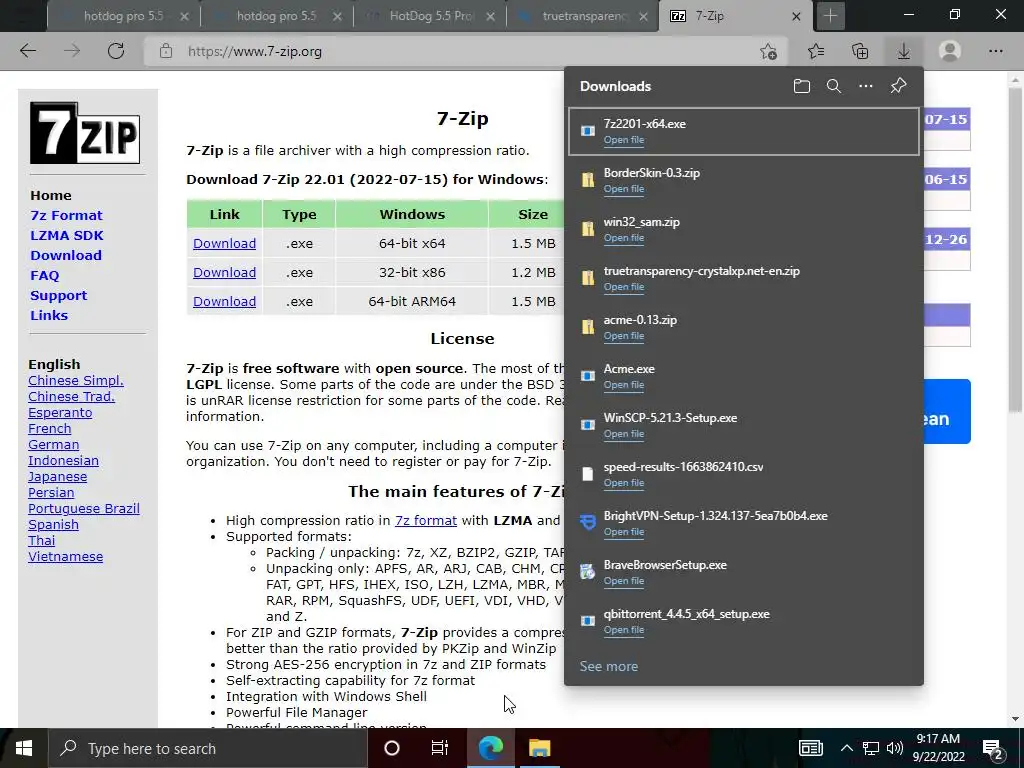The height and width of the screenshot is (768, 1024).
Task: Download the 64-bit x64 .exe
Action: pos(224,244)
